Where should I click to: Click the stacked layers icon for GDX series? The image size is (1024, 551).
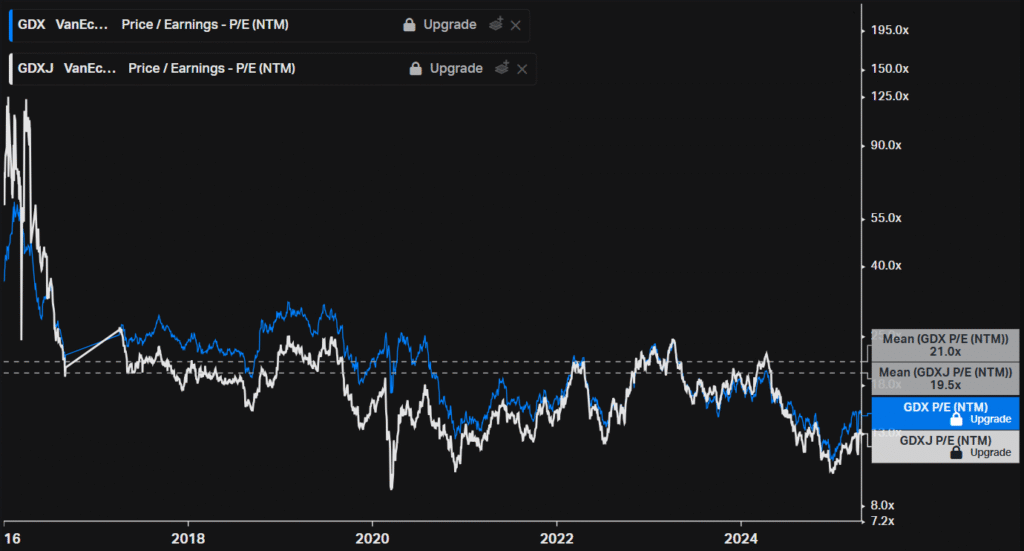click(495, 25)
